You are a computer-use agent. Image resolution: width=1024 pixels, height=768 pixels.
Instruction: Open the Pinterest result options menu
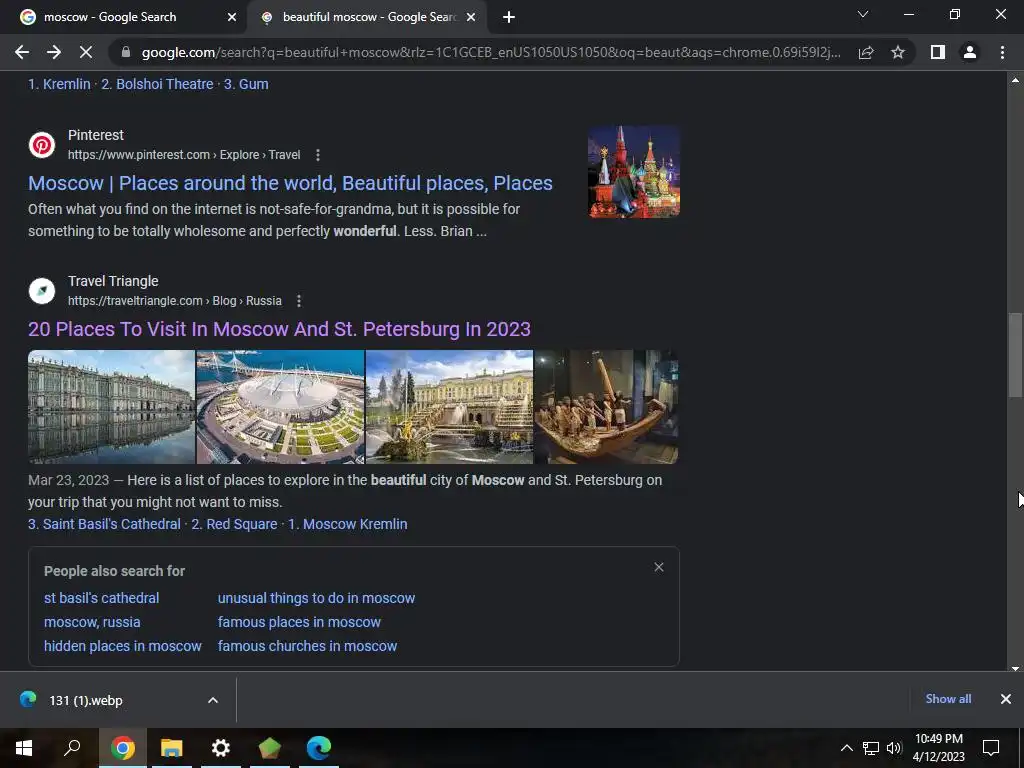point(317,155)
